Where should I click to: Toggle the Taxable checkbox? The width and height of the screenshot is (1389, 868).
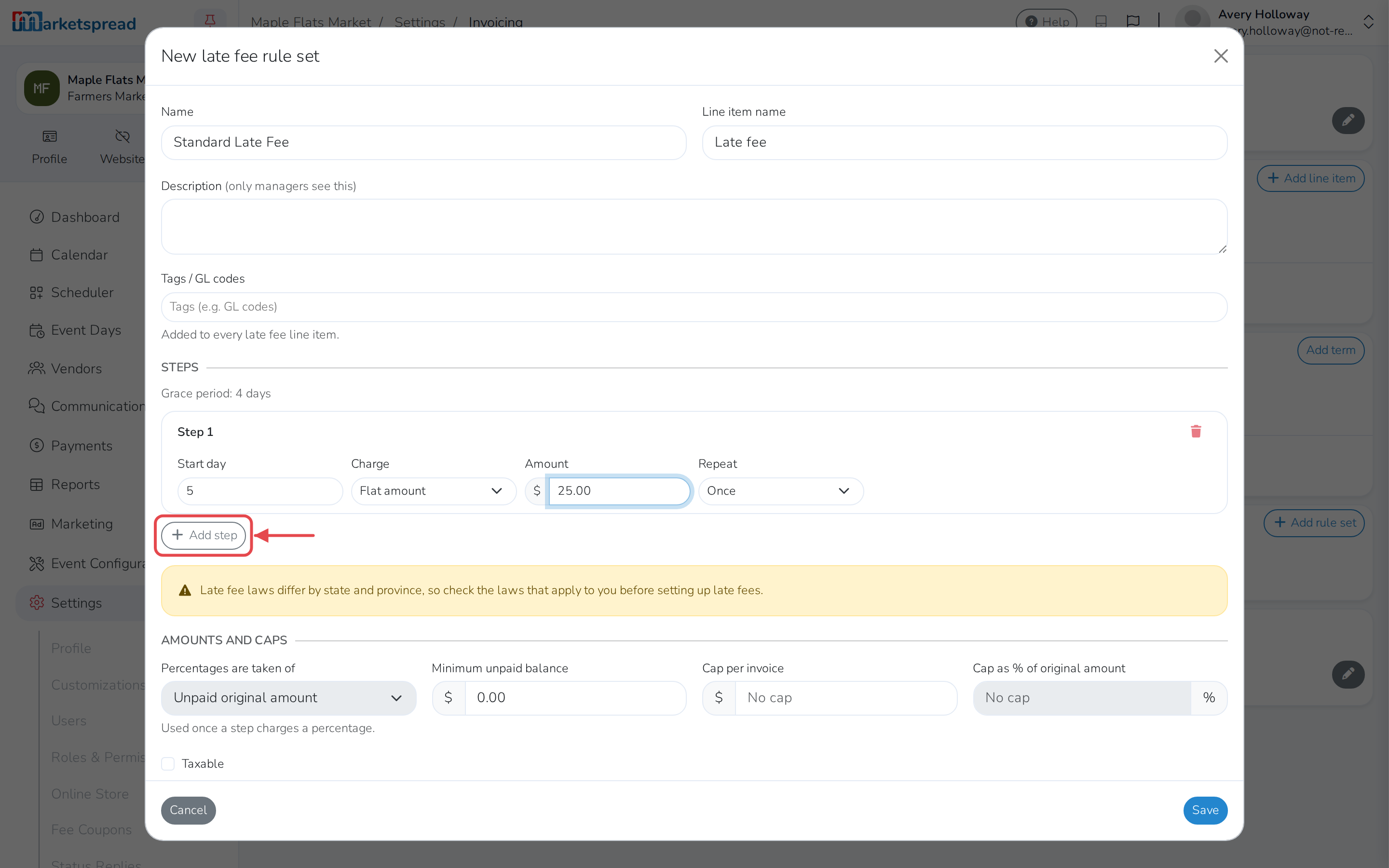(x=168, y=763)
